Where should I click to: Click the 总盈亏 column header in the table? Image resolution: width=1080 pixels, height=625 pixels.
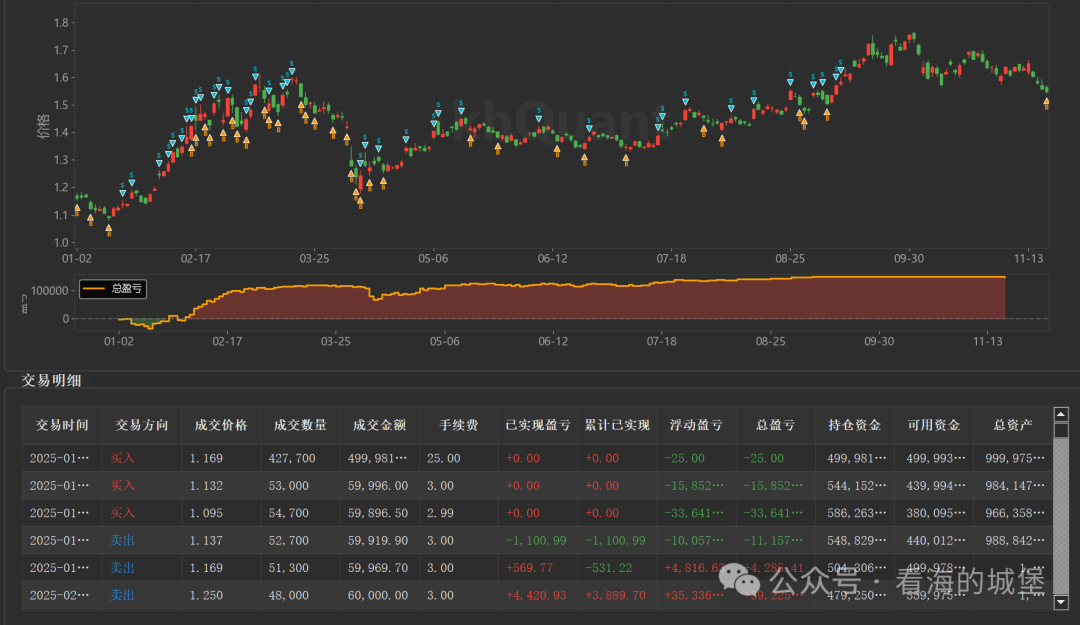775,425
